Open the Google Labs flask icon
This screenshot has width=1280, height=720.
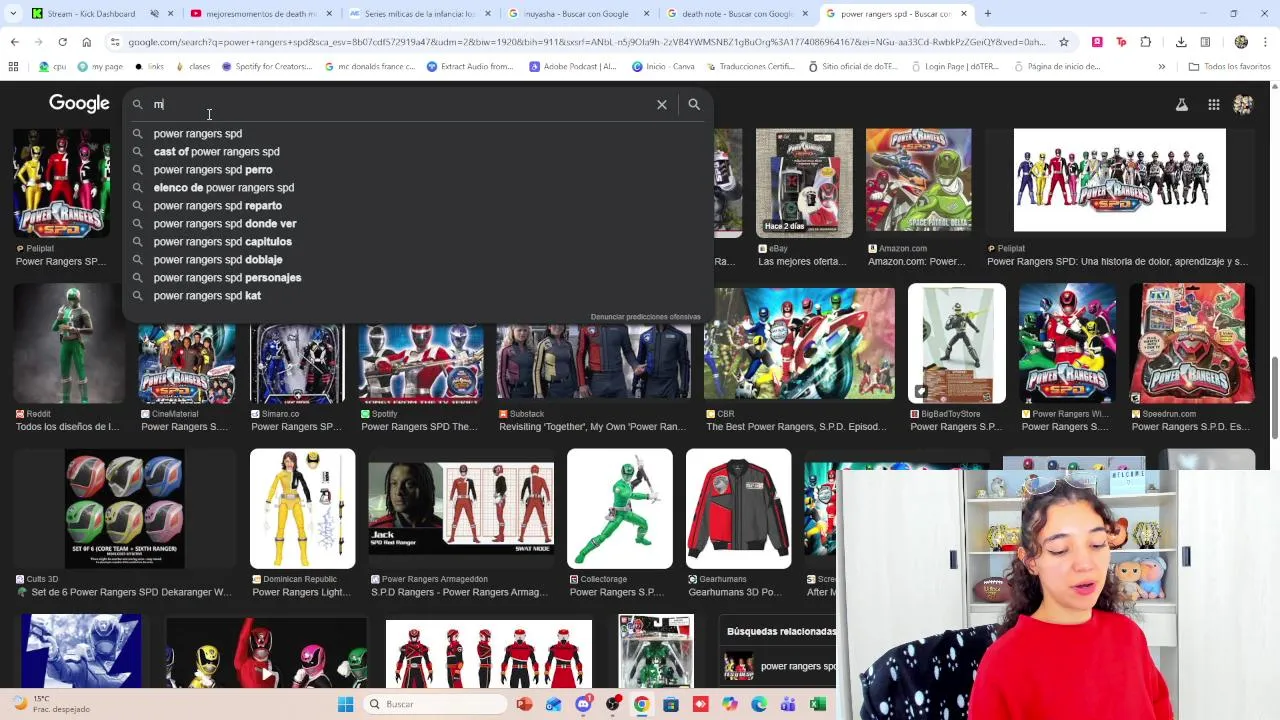(x=1181, y=104)
